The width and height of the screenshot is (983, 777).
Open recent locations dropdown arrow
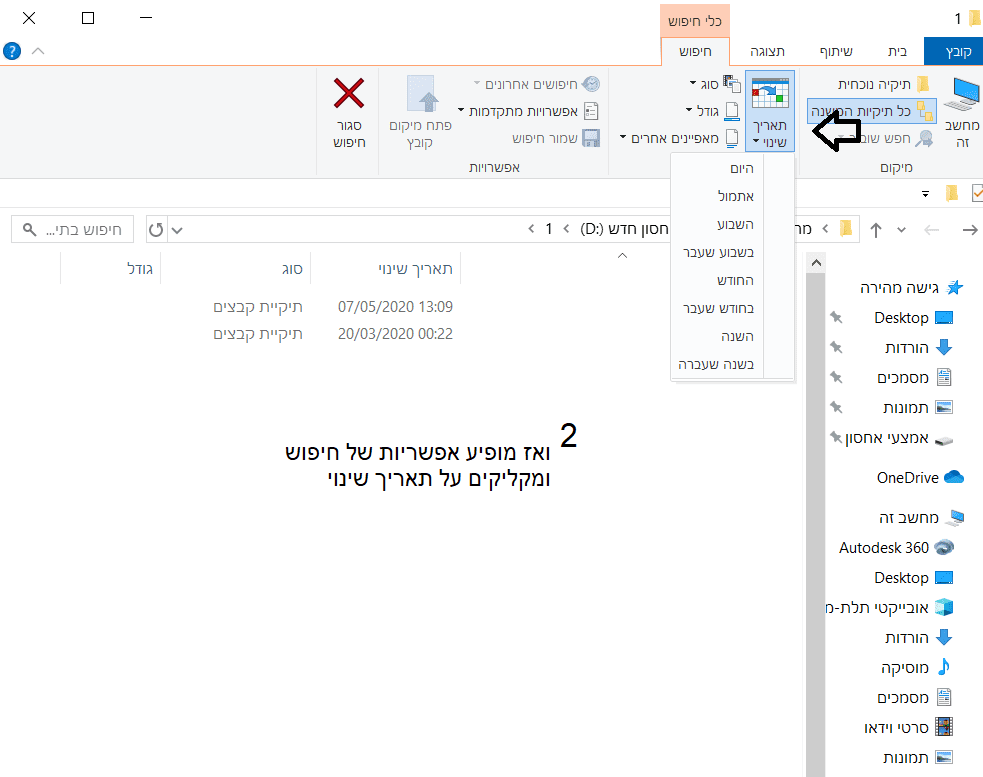[902, 230]
